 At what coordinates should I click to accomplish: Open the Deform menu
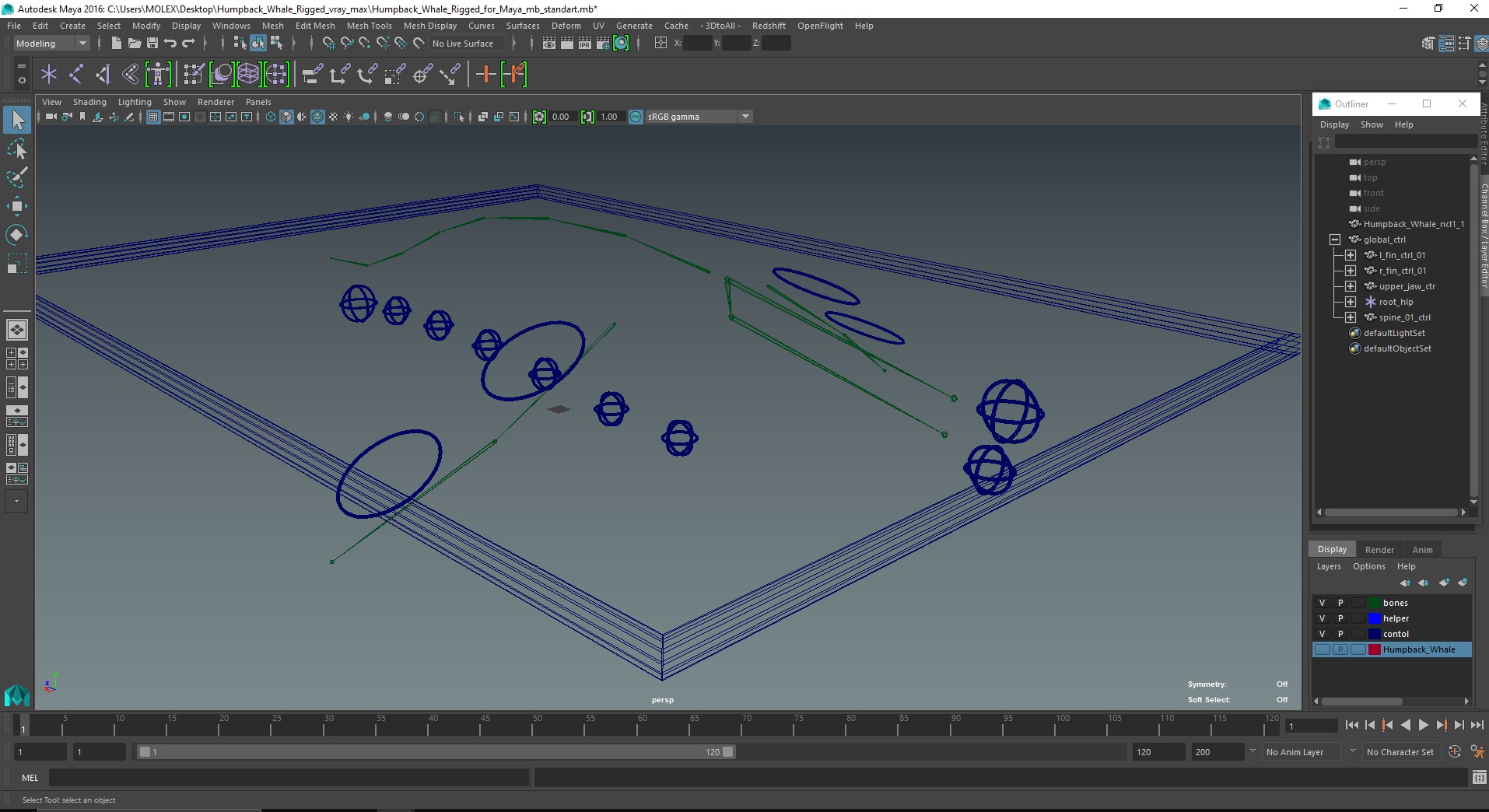tap(566, 26)
